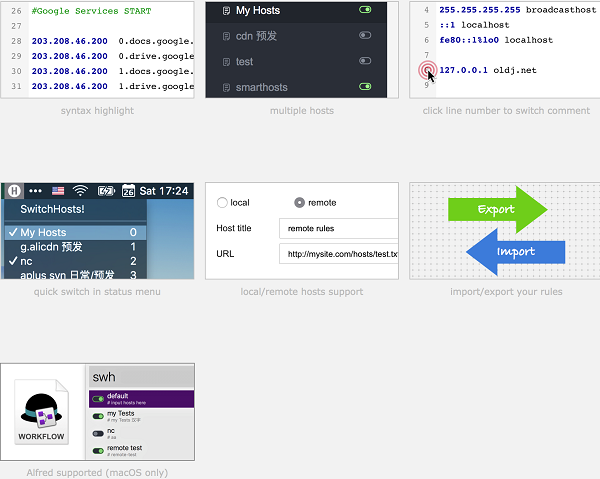Click the My Hosts document icon

227,11
